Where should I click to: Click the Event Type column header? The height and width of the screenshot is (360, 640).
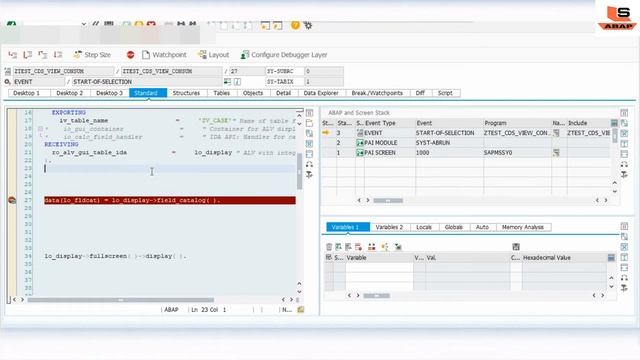[389, 123]
